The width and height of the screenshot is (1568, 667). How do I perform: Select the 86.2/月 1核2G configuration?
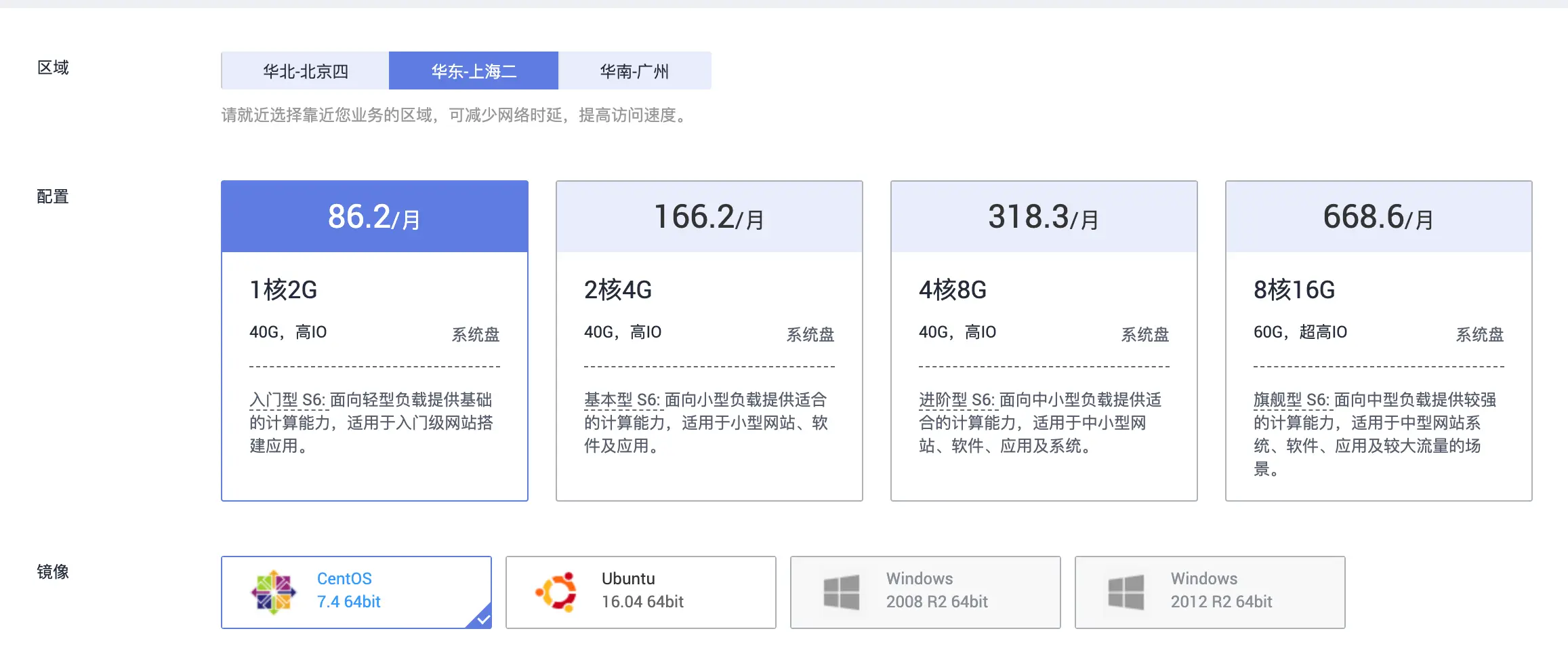point(374,339)
